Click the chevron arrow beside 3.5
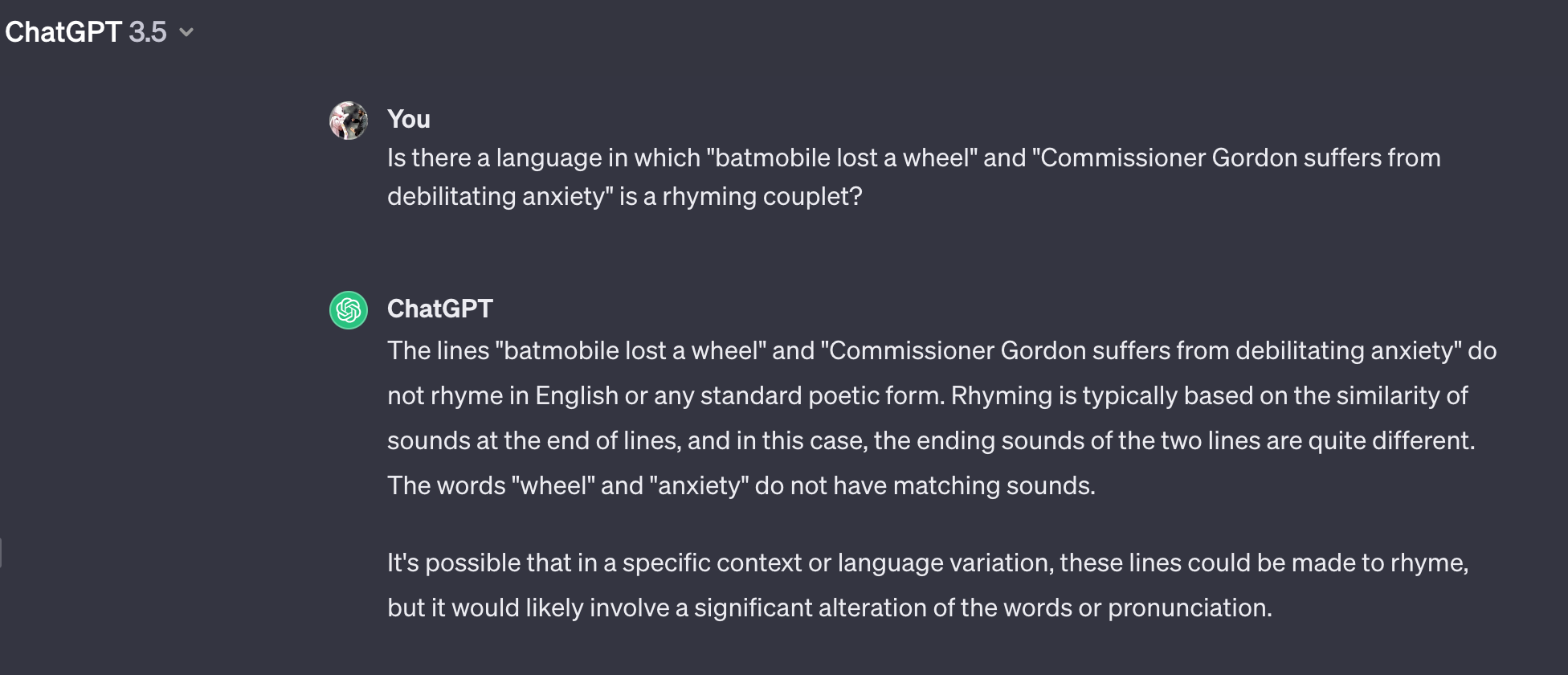 (x=186, y=33)
